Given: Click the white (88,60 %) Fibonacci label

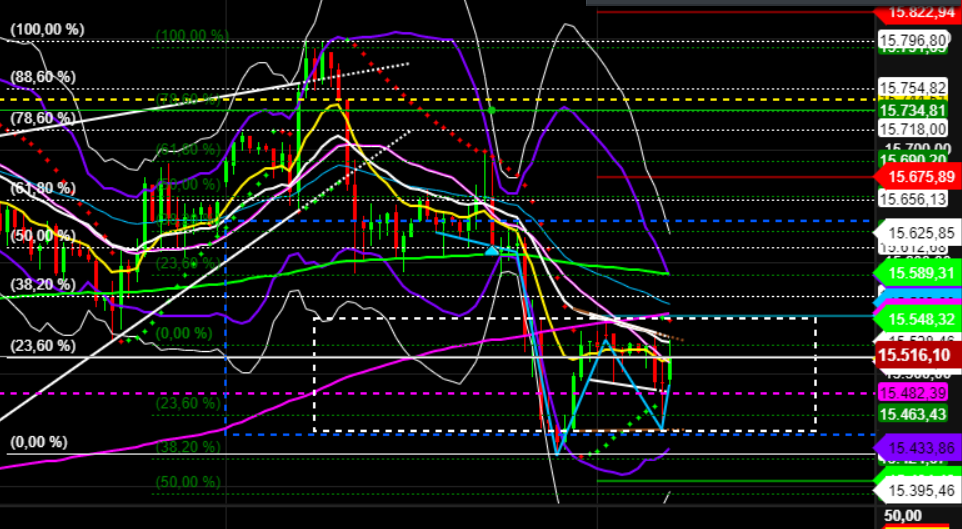Looking at the screenshot, I should point(43,77).
